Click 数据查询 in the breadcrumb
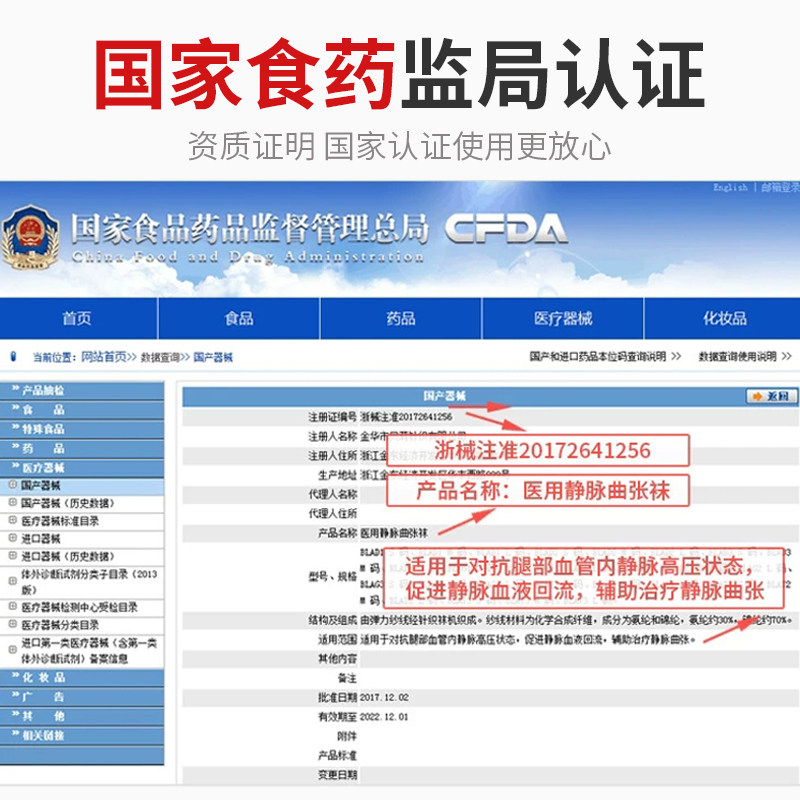Viewport: 800px width, 800px height. click(x=161, y=357)
